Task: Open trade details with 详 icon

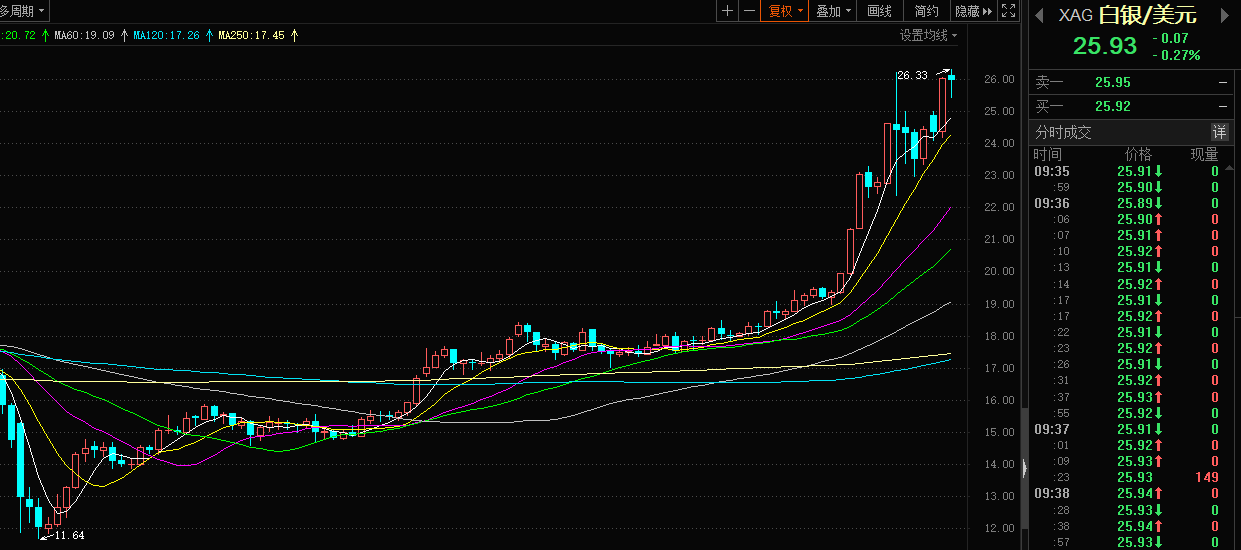Action: coord(1219,132)
